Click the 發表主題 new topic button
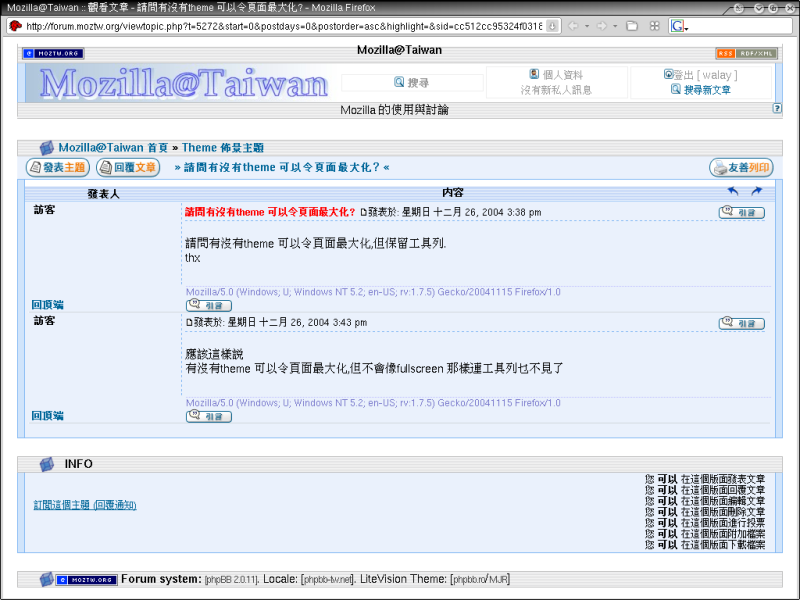The image size is (800, 600). click(x=57, y=168)
